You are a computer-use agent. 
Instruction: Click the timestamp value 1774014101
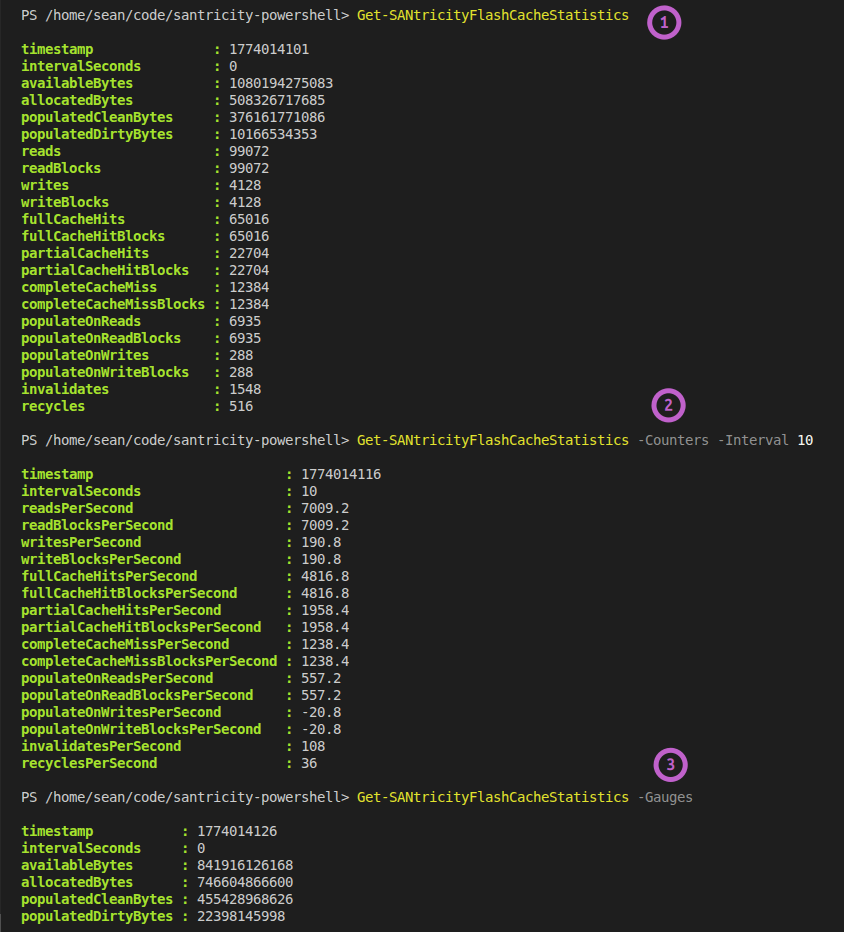(x=269, y=49)
